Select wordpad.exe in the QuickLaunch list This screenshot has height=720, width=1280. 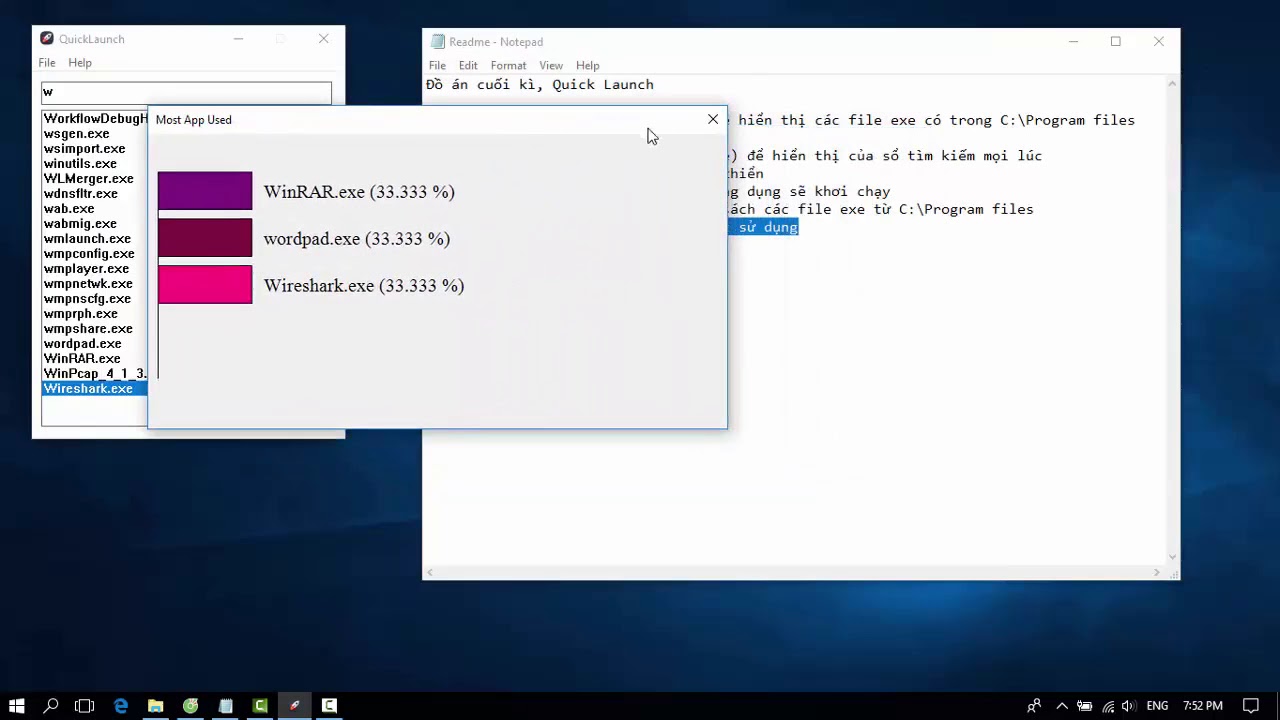click(x=95, y=344)
